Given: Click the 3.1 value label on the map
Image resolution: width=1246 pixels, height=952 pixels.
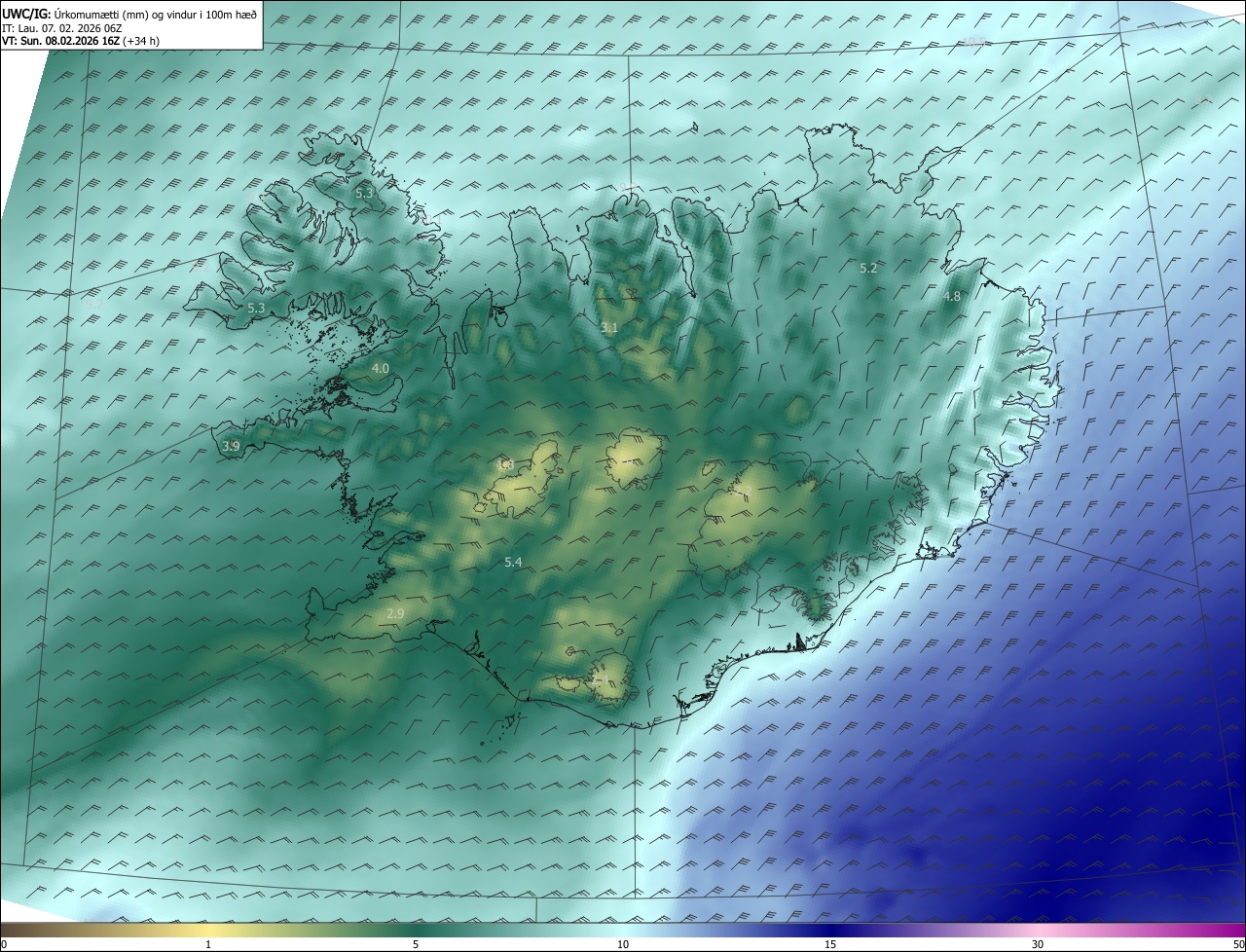Looking at the screenshot, I should (x=608, y=328).
